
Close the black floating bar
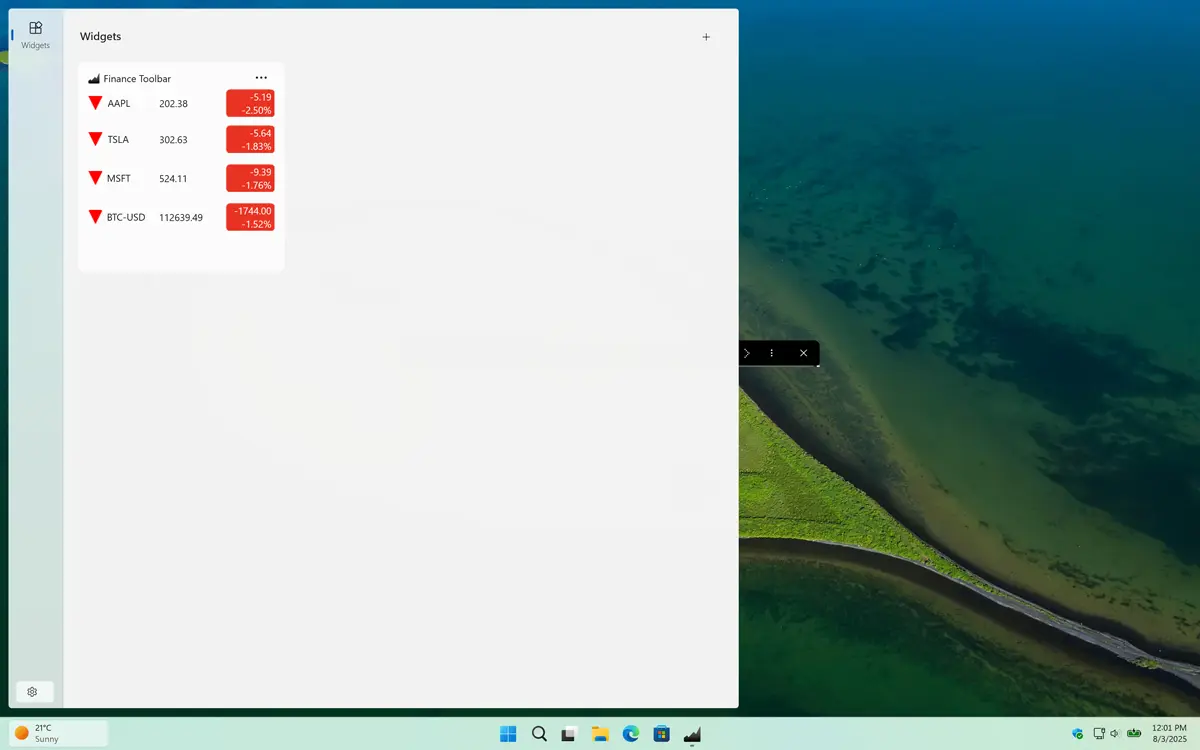click(x=803, y=353)
